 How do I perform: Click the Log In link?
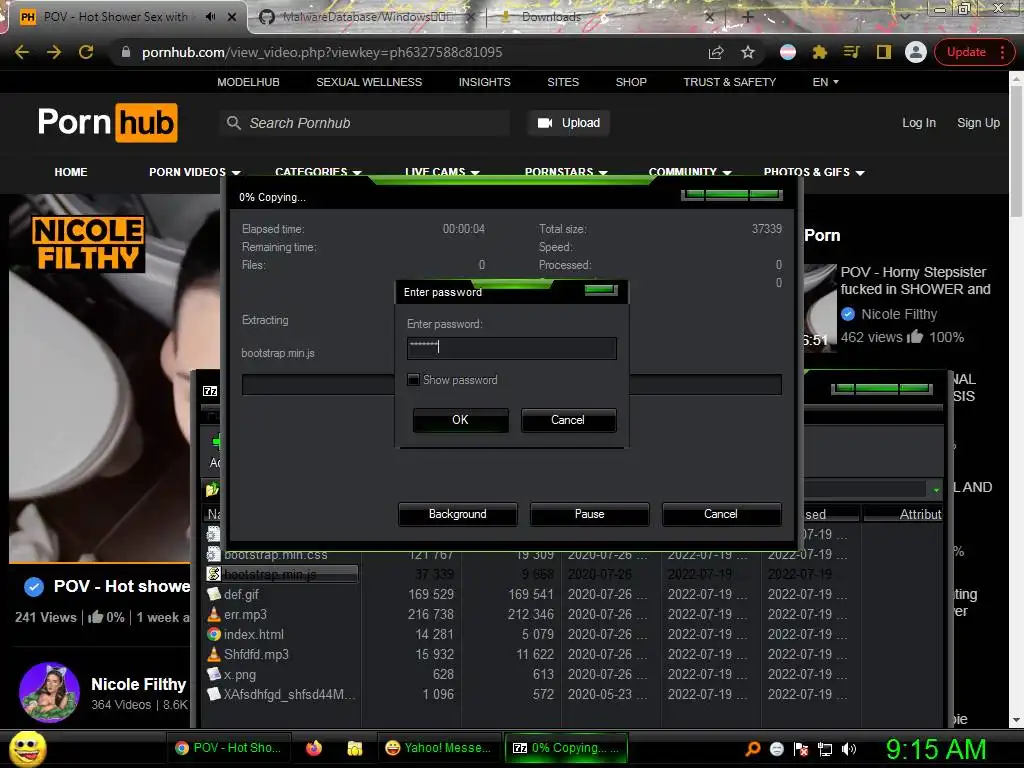[919, 123]
